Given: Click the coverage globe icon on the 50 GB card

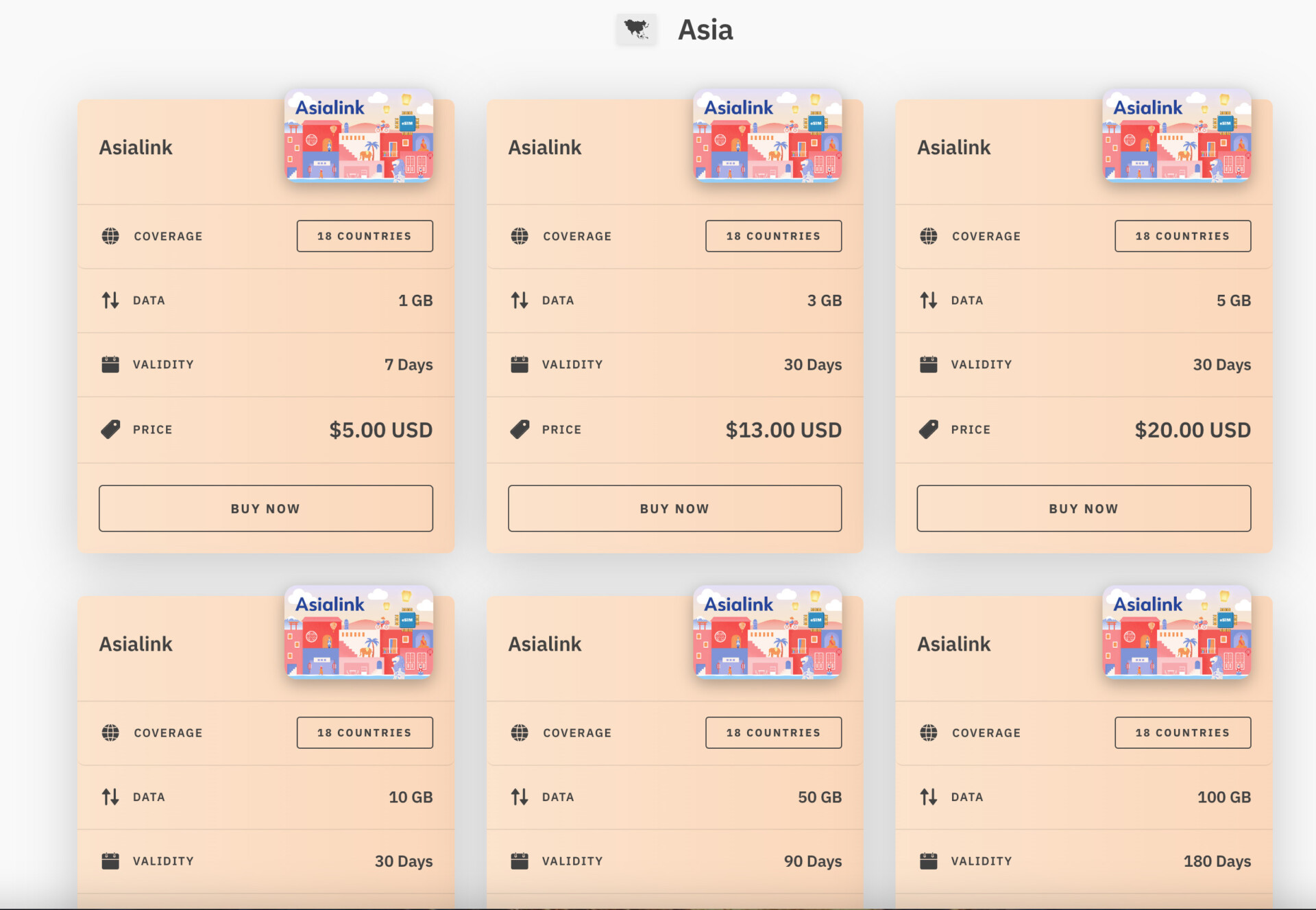Looking at the screenshot, I should (520, 732).
